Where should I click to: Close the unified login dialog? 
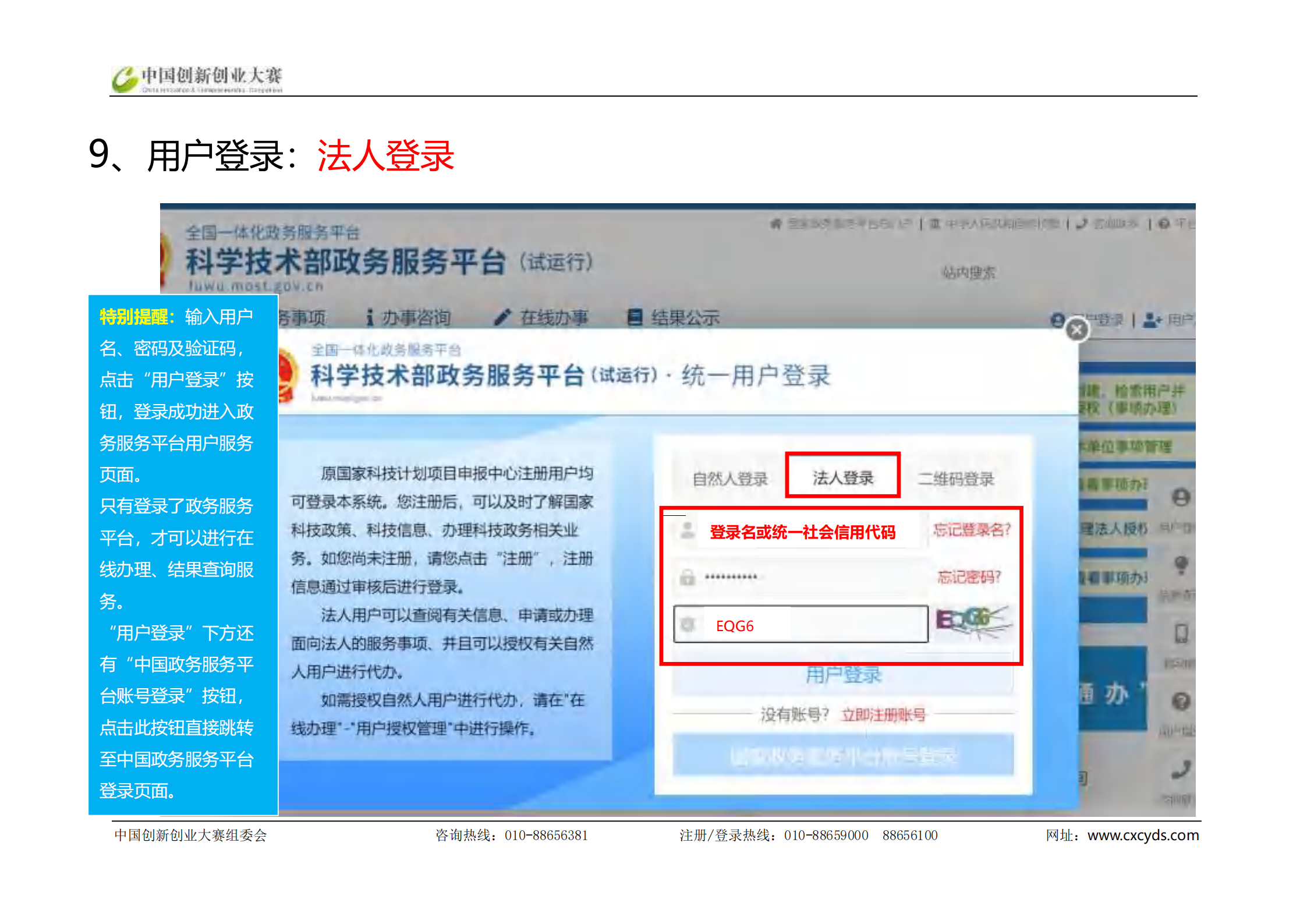click(x=1076, y=330)
